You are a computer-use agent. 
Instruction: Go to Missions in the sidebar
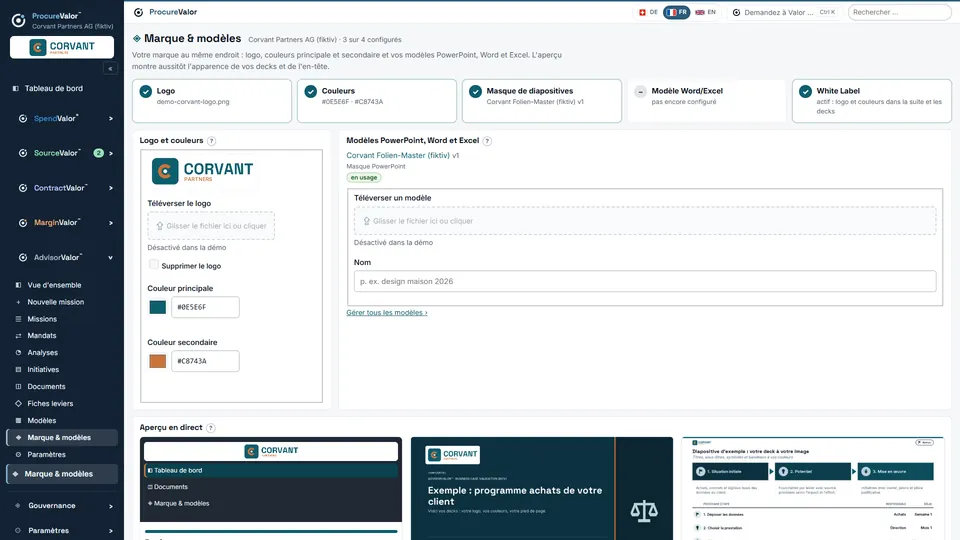coord(42,319)
